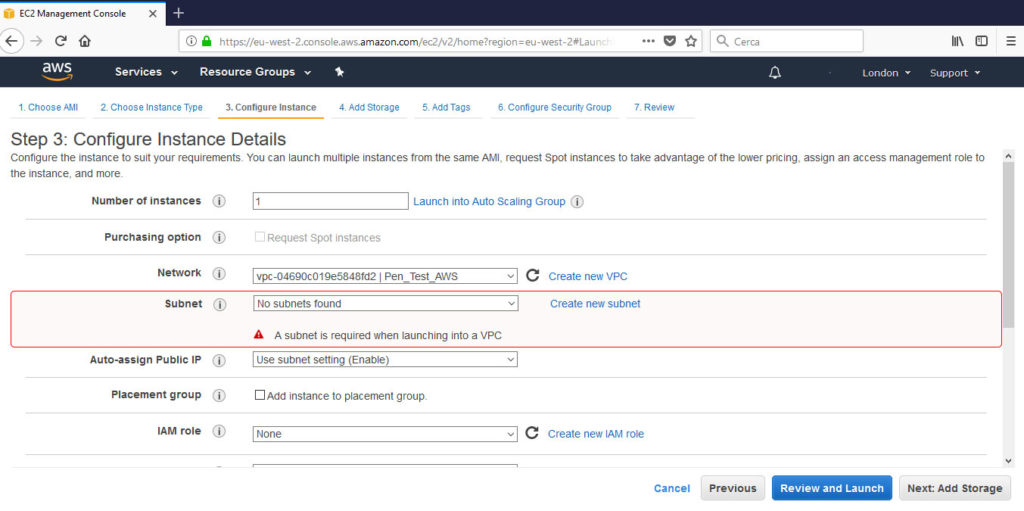
Task: Click the browser reload page icon
Action: pos(61,41)
